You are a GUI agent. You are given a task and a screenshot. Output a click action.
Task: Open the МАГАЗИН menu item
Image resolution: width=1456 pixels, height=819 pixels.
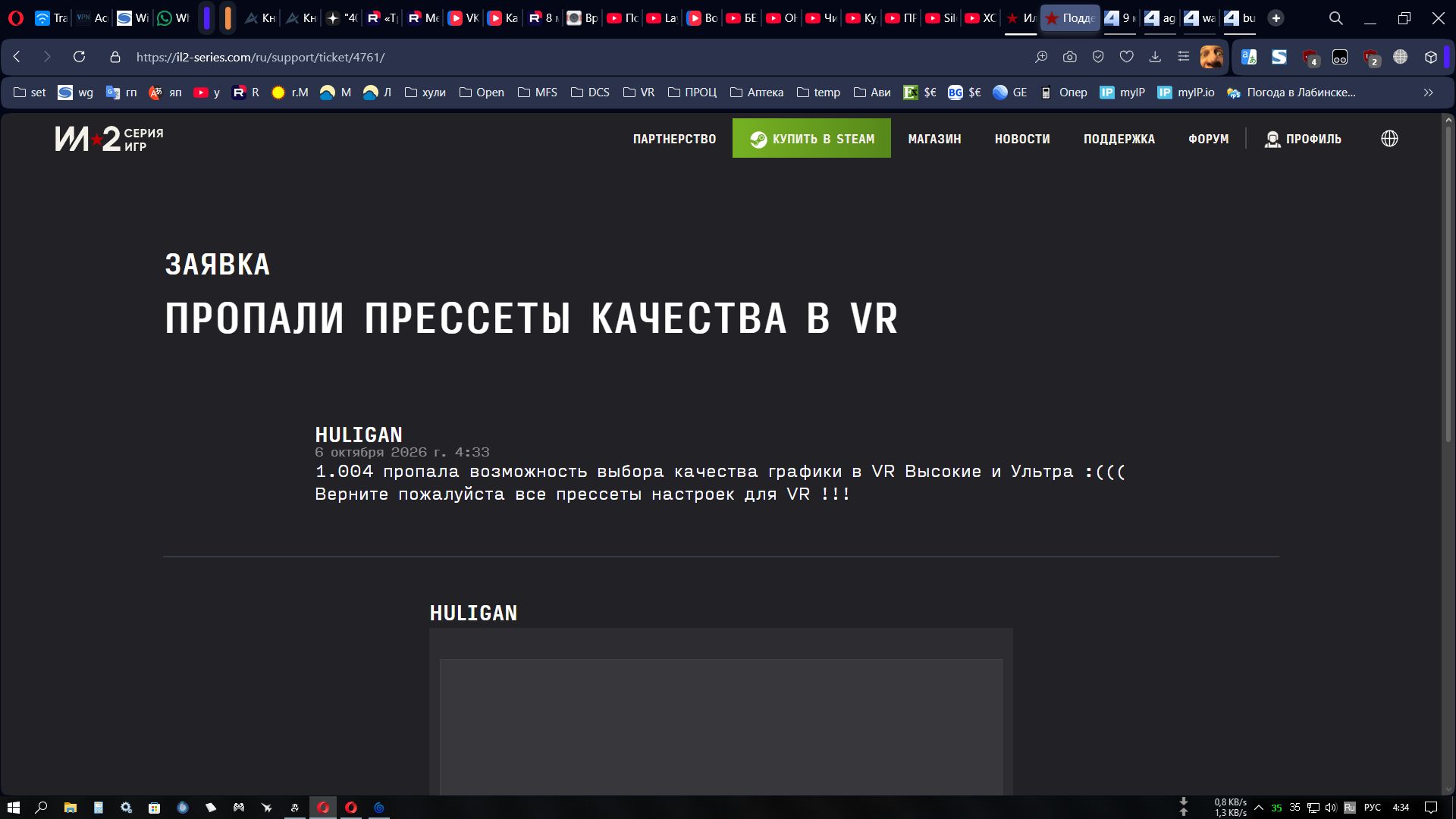click(x=934, y=139)
